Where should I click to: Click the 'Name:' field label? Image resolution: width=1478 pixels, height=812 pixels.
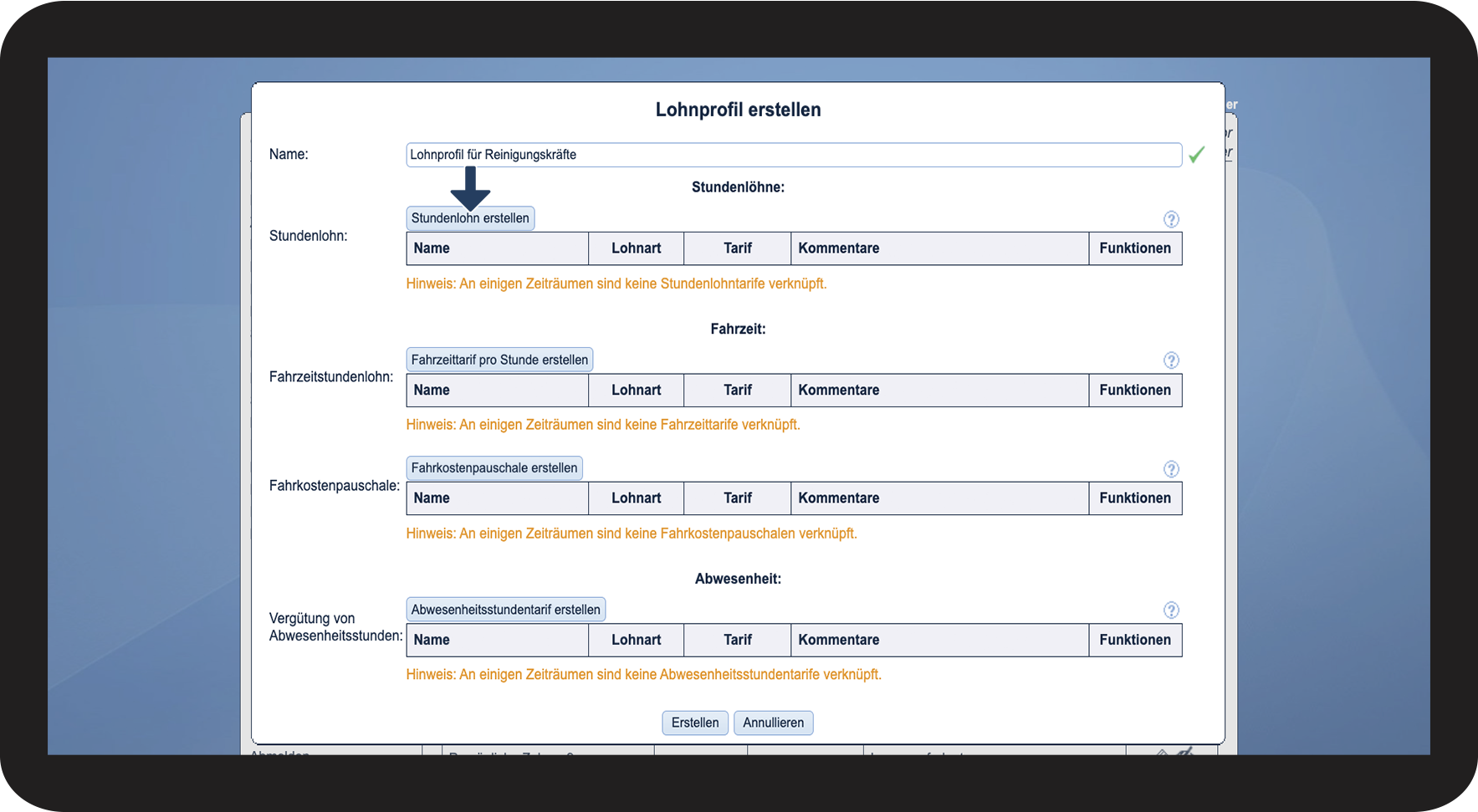point(289,155)
